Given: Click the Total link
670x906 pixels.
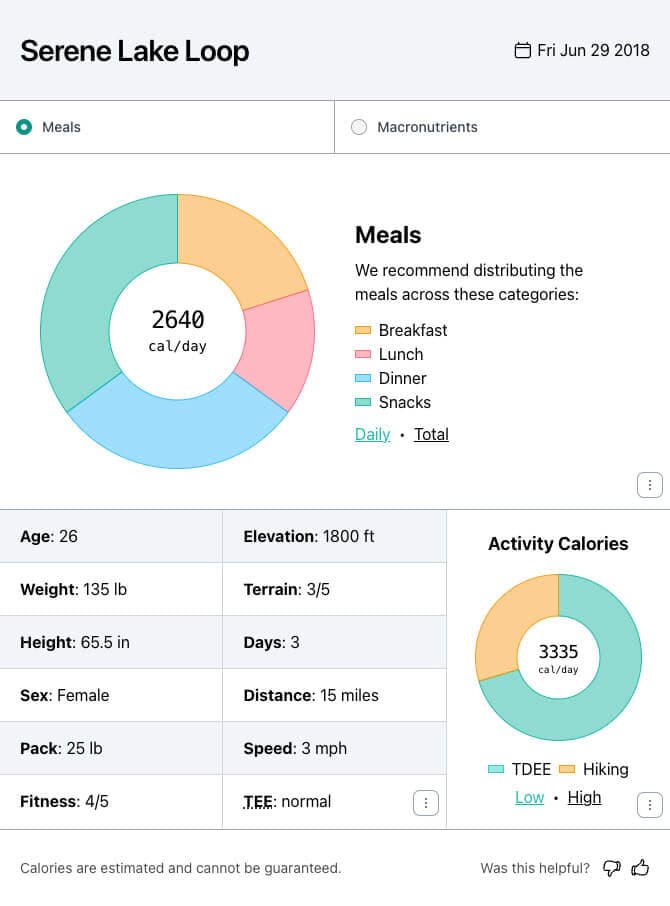Looking at the screenshot, I should [432, 434].
